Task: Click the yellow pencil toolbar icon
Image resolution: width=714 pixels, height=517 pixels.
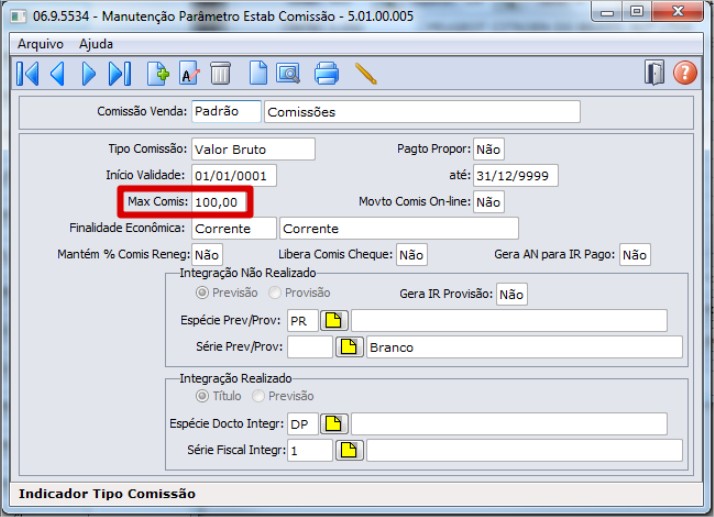Action: pos(366,73)
